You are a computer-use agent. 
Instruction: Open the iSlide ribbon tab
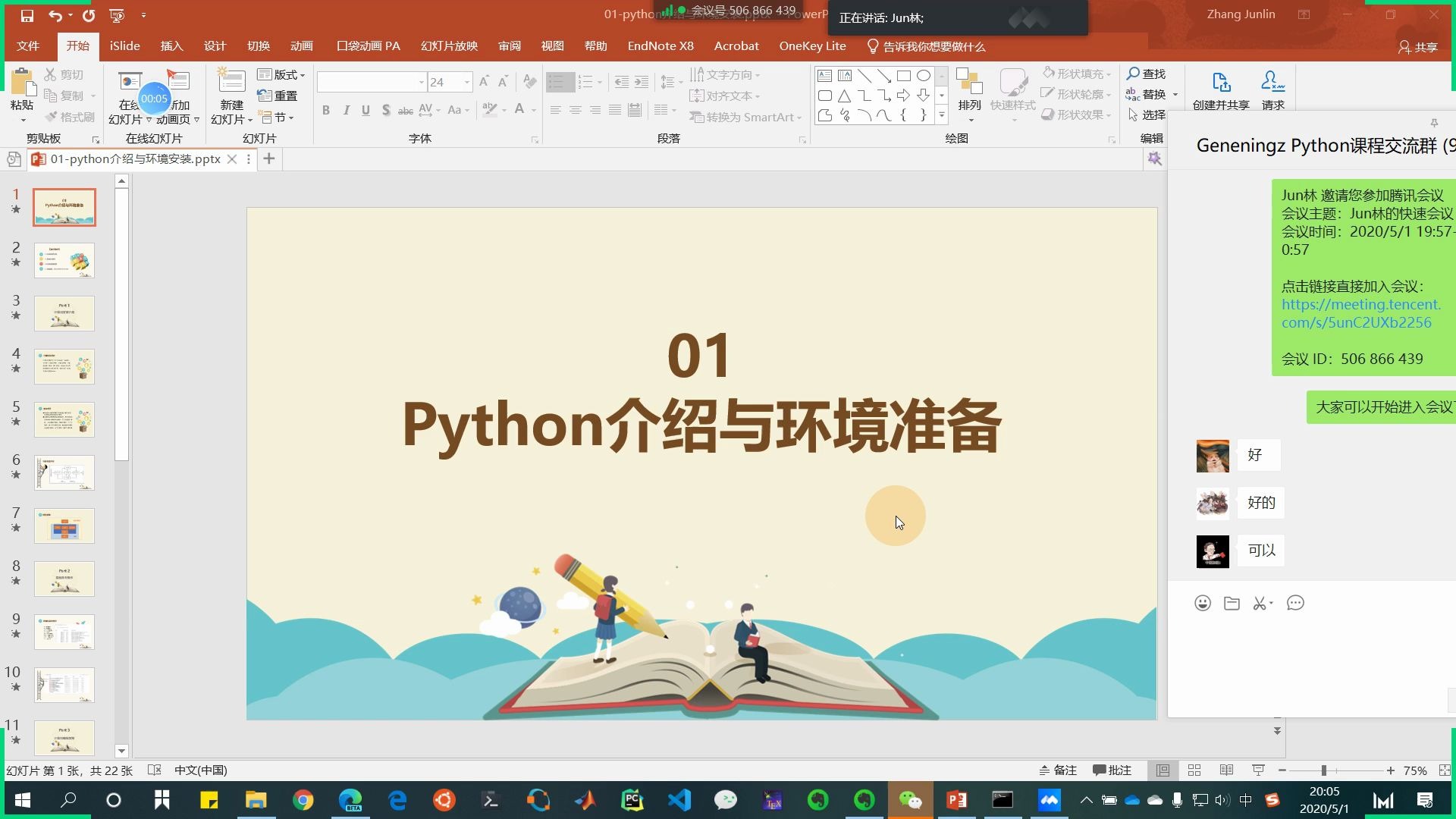(124, 46)
